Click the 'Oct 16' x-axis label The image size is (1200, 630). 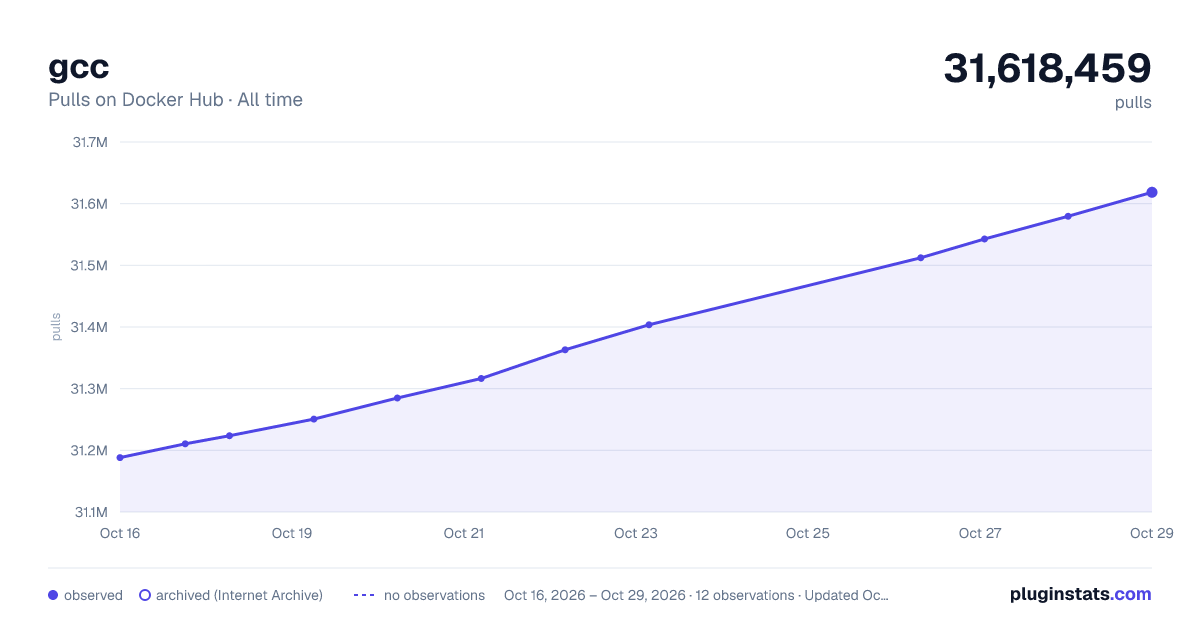coord(120,533)
